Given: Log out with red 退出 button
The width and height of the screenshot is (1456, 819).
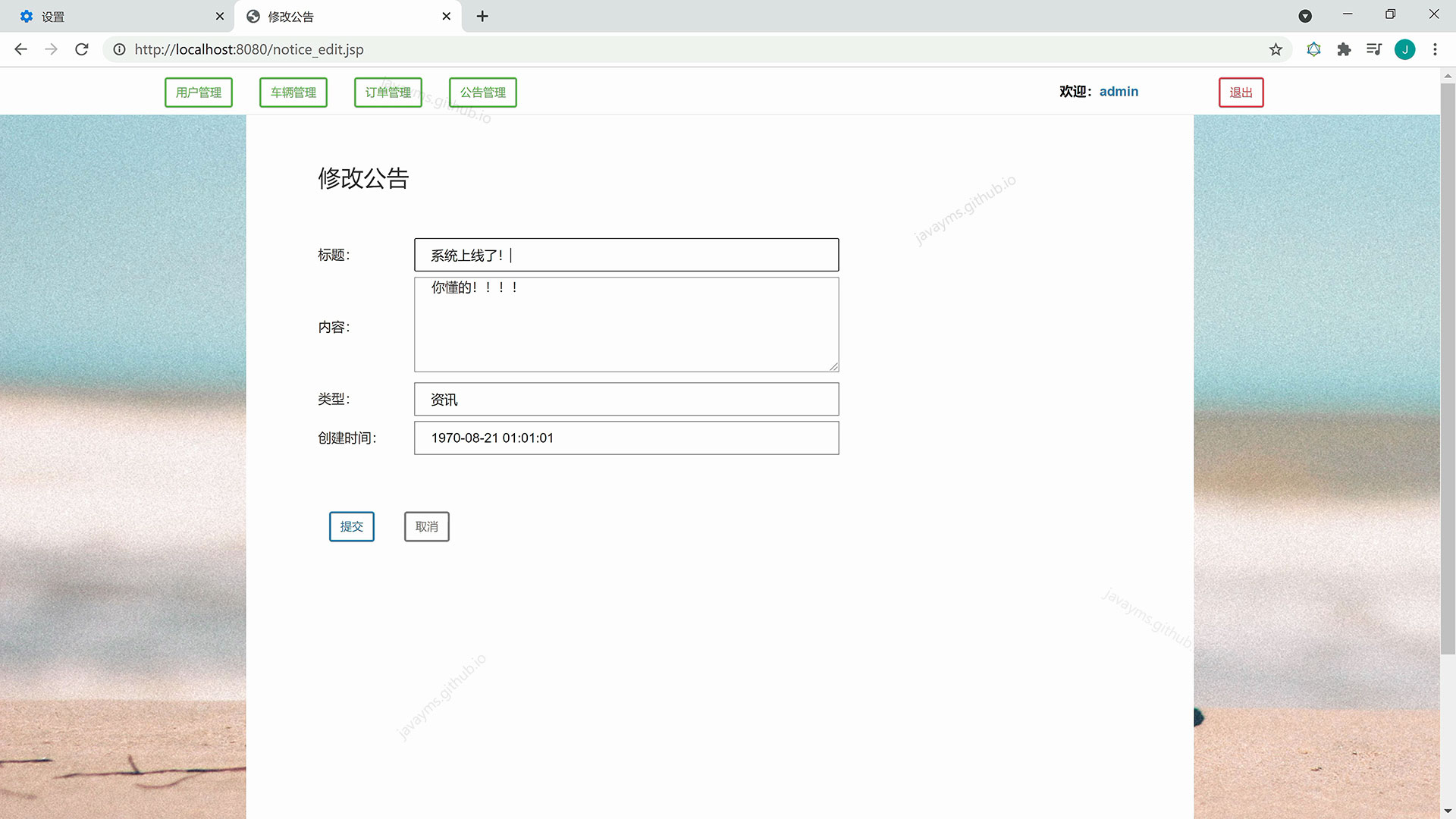Looking at the screenshot, I should [1241, 93].
